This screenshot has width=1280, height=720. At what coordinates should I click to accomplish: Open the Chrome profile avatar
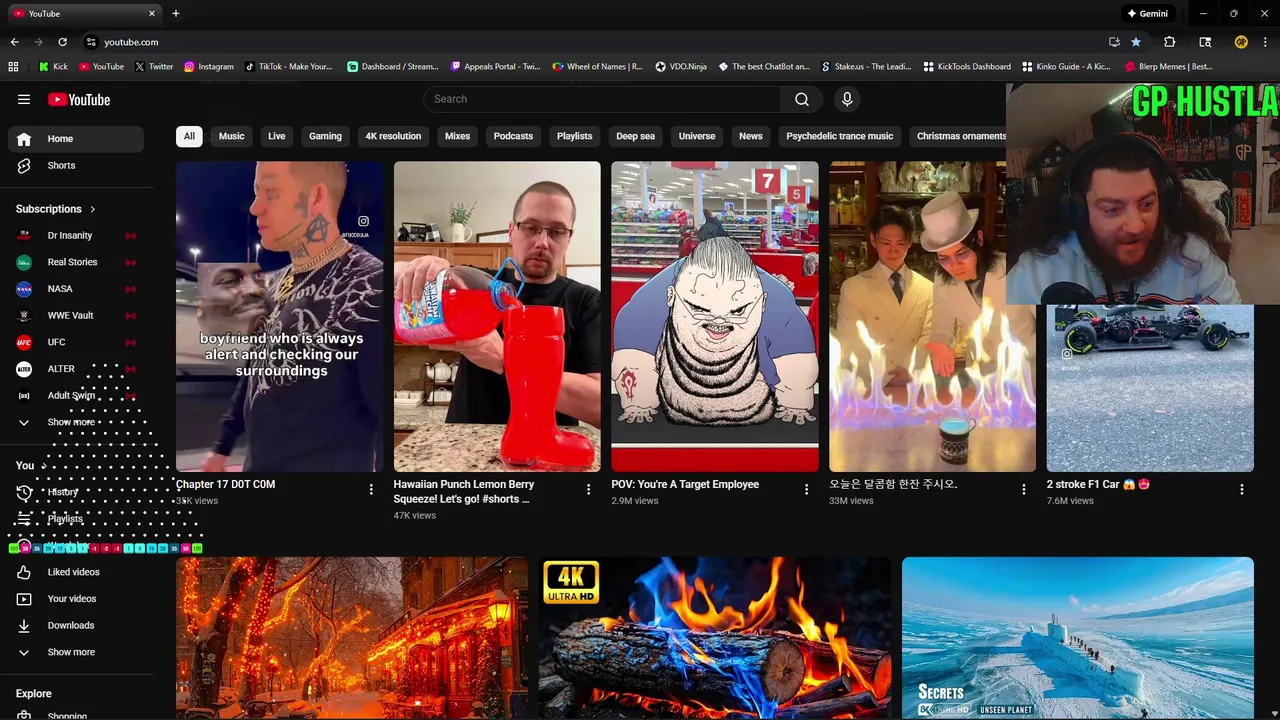pyautogui.click(x=1241, y=42)
